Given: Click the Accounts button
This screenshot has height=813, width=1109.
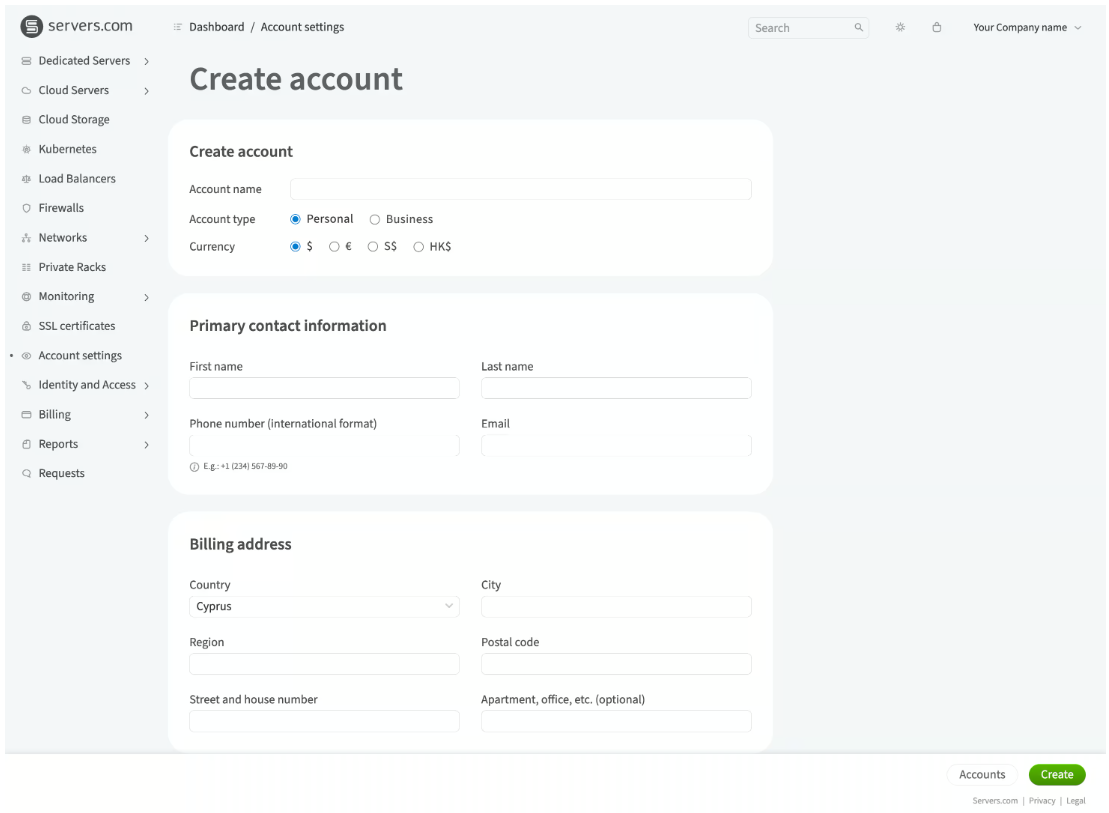Looking at the screenshot, I should (x=981, y=775).
